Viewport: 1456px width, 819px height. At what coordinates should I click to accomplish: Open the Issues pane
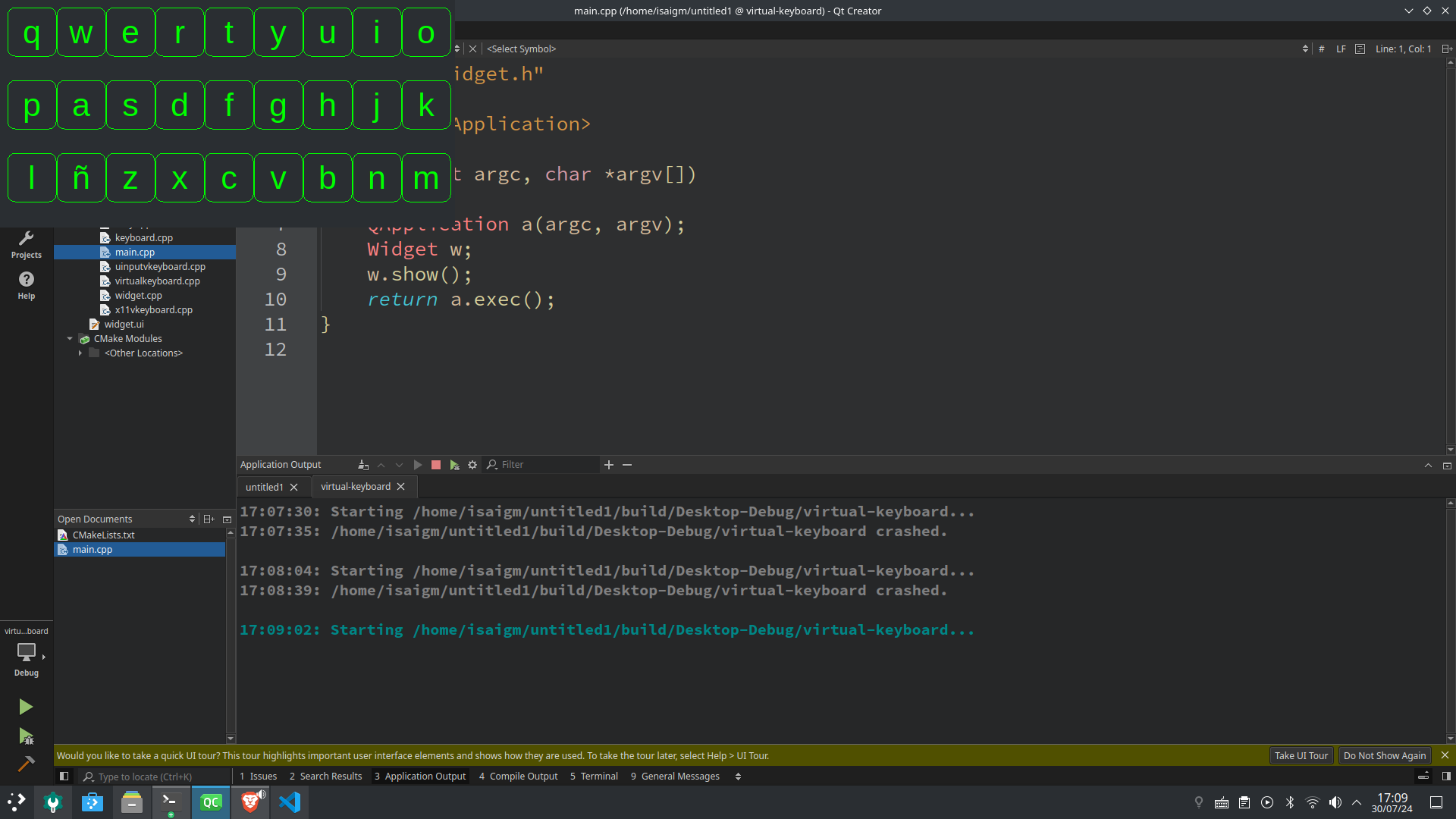[258, 776]
